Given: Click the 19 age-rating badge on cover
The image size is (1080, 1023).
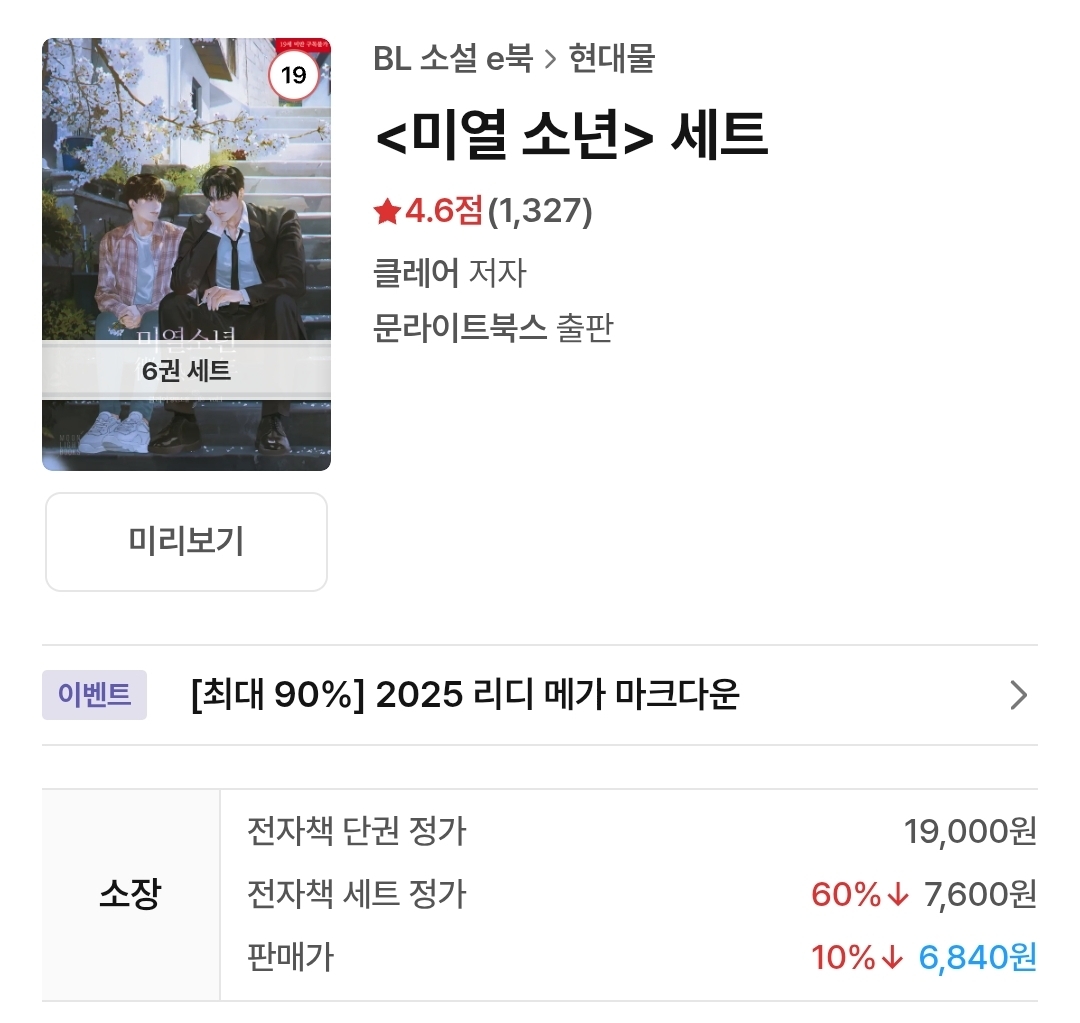Looking at the screenshot, I should pyautogui.click(x=293, y=75).
